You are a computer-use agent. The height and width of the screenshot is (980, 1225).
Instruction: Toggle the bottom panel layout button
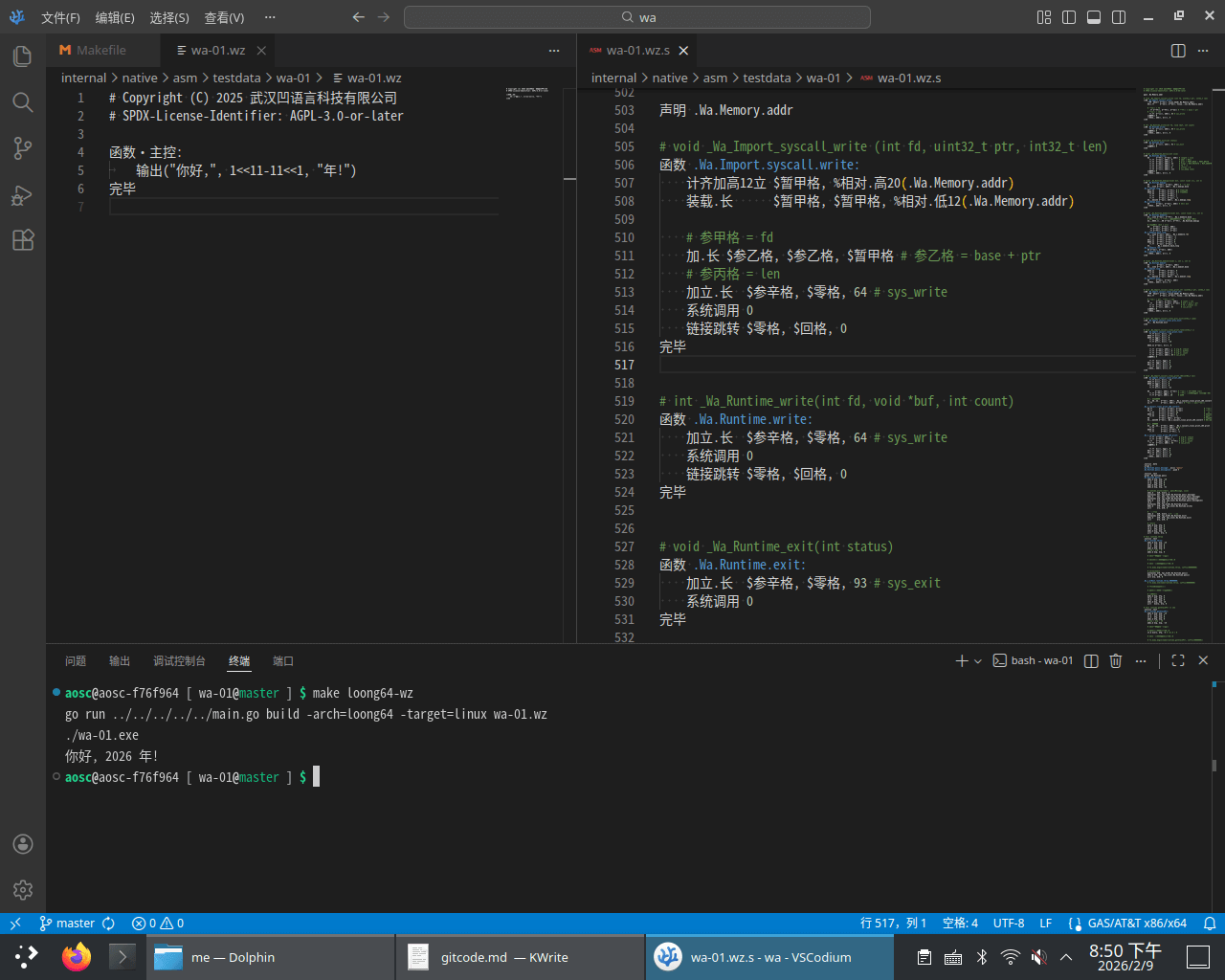[x=1094, y=17]
